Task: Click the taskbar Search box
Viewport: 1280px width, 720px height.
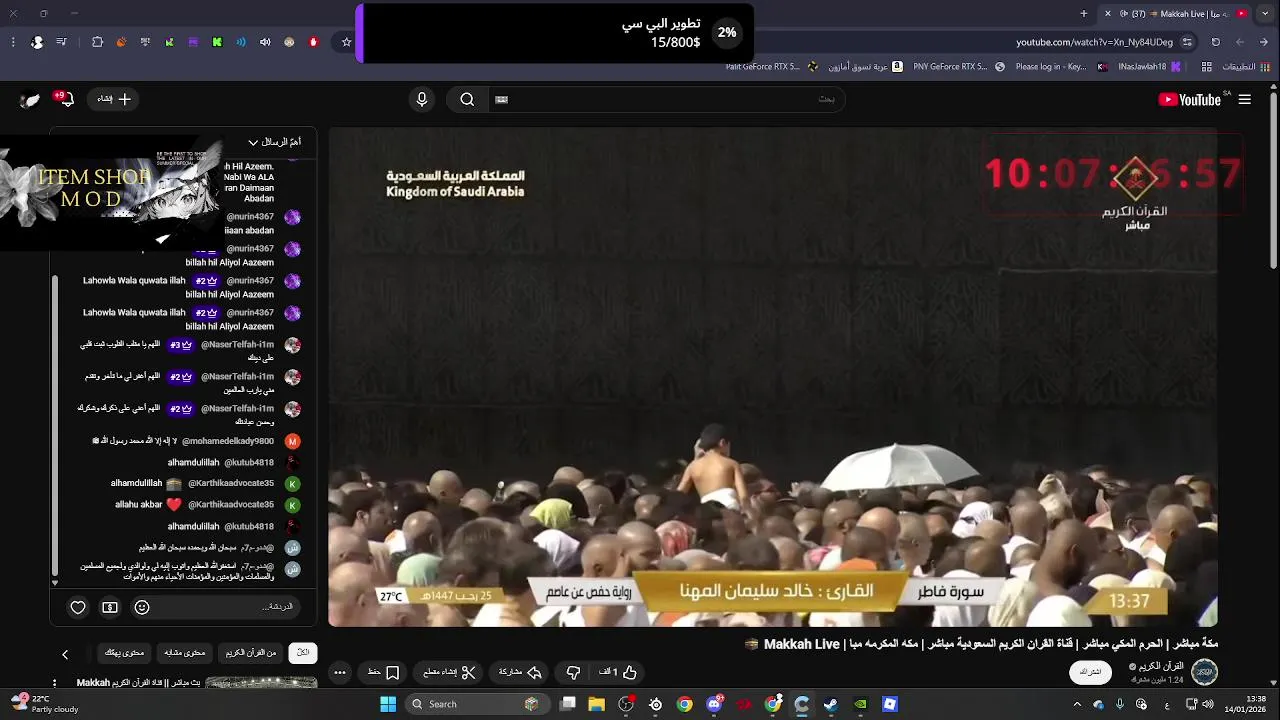Action: (x=478, y=704)
